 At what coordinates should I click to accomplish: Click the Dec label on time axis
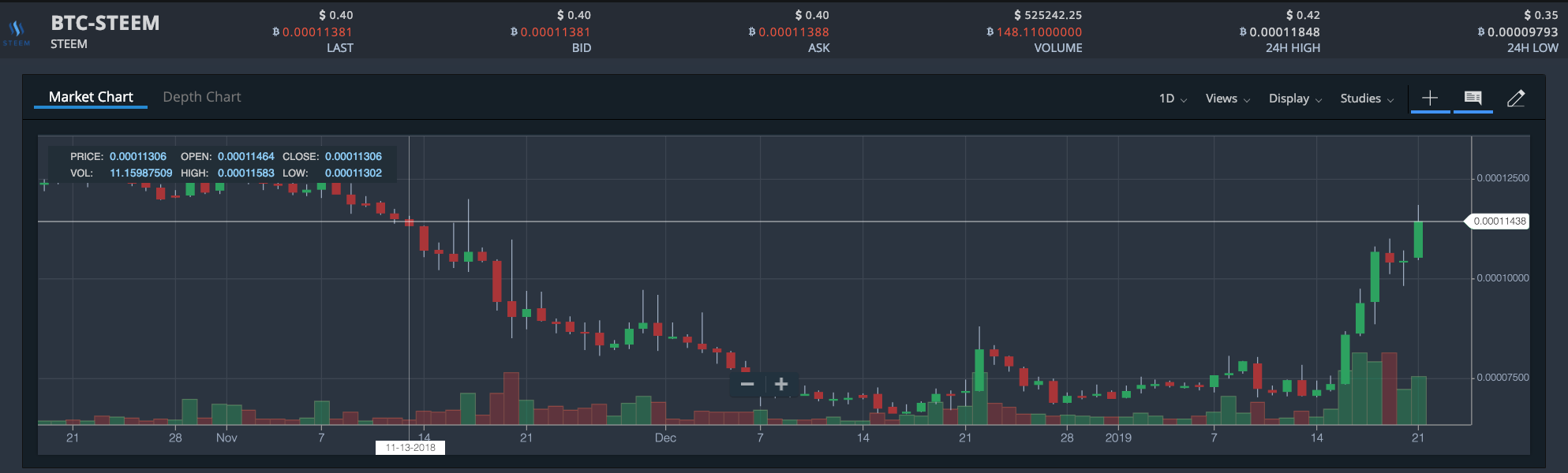click(x=665, y=438)
